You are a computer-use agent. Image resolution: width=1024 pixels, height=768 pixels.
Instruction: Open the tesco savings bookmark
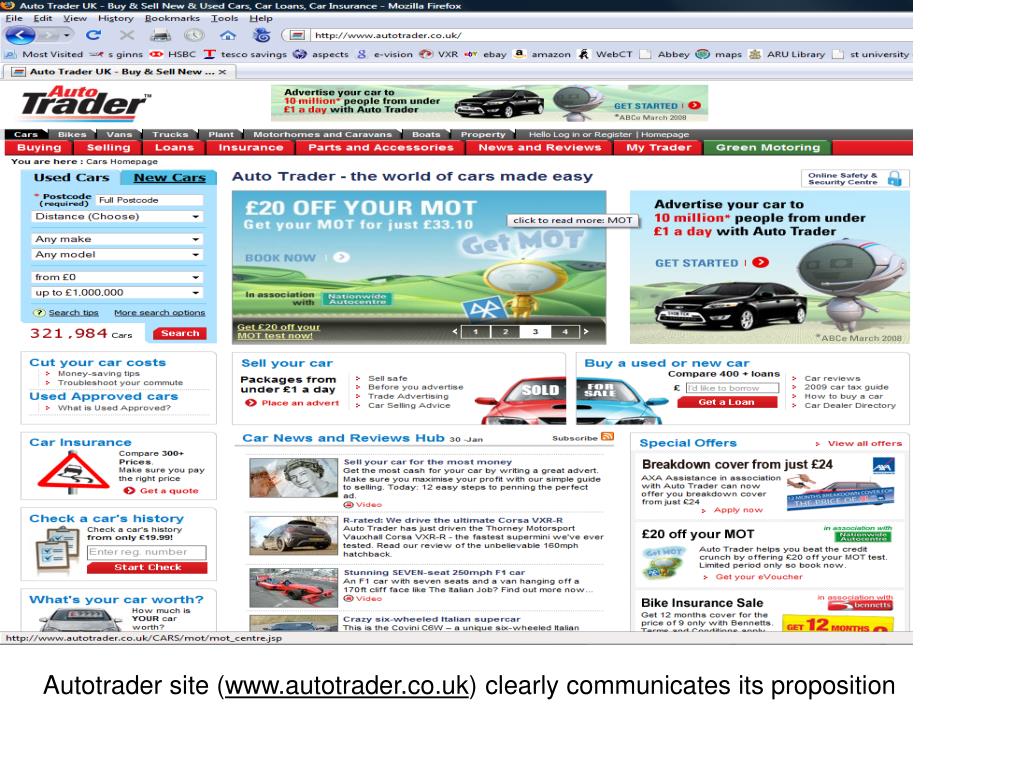tap(246, 54)
